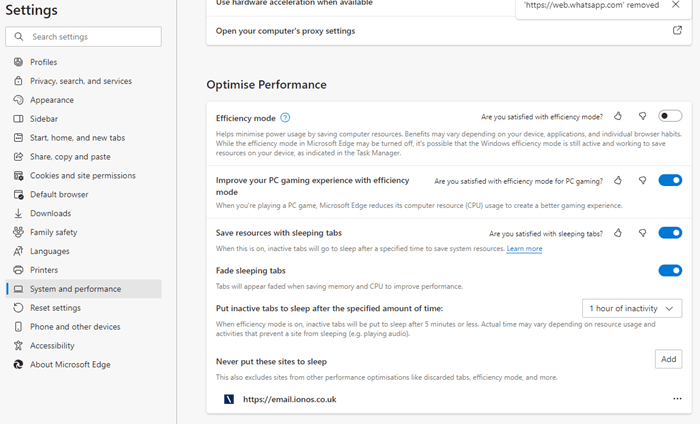
Task: Disable PC gaming efficiency mode switch
Action: [670, 180]
